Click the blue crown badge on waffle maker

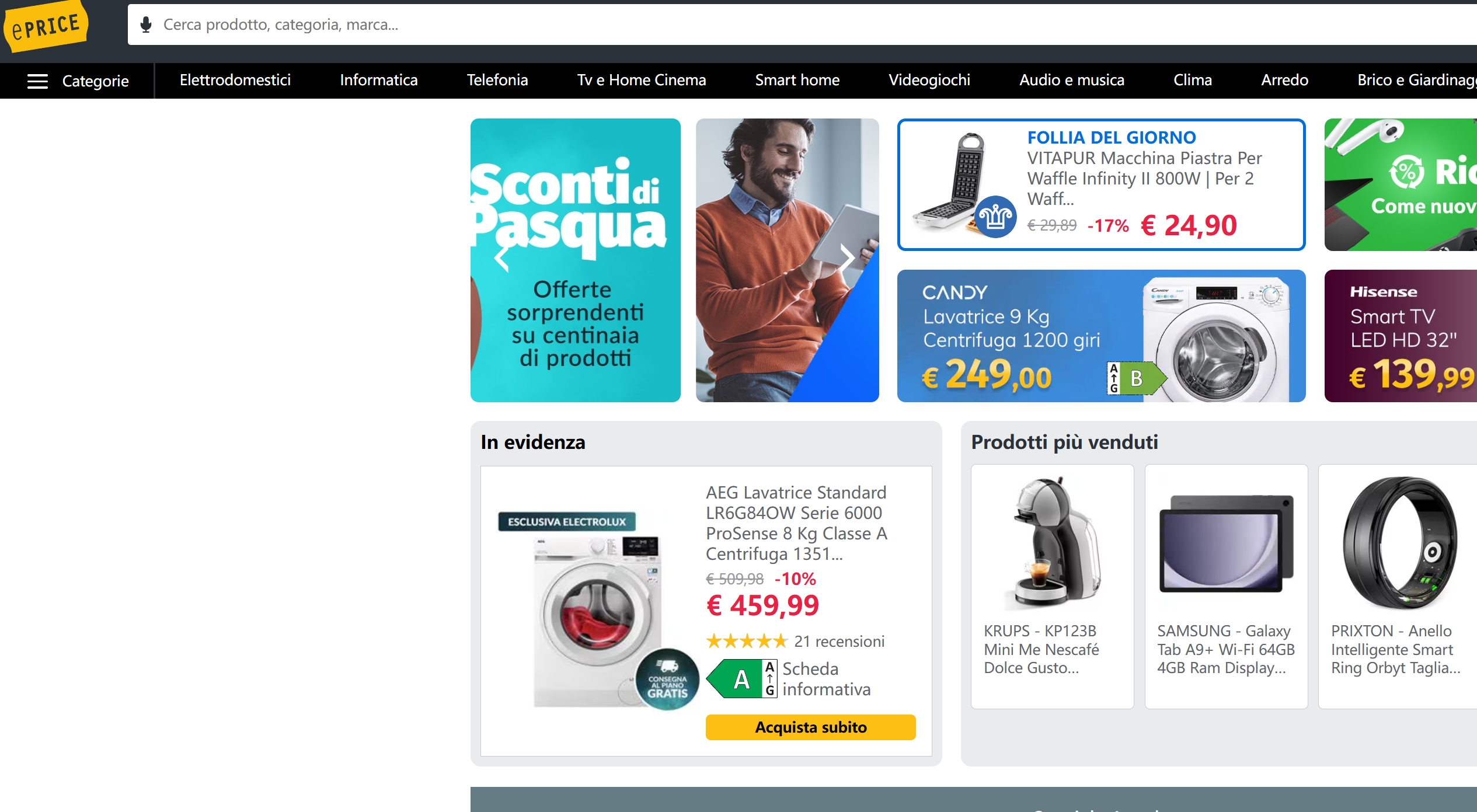coord(995,217)
